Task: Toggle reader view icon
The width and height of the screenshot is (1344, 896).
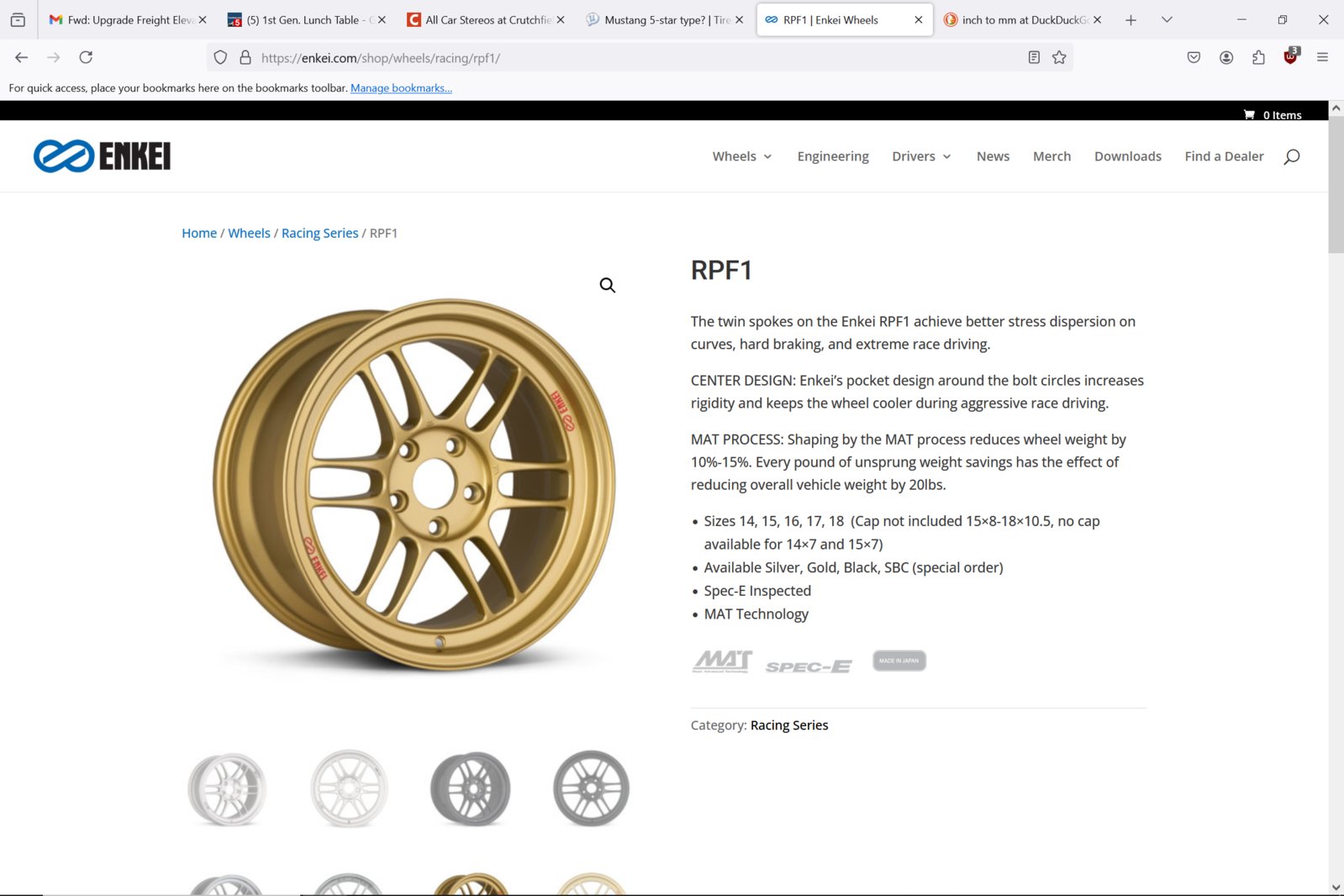Action: (x=1034, y=57)
